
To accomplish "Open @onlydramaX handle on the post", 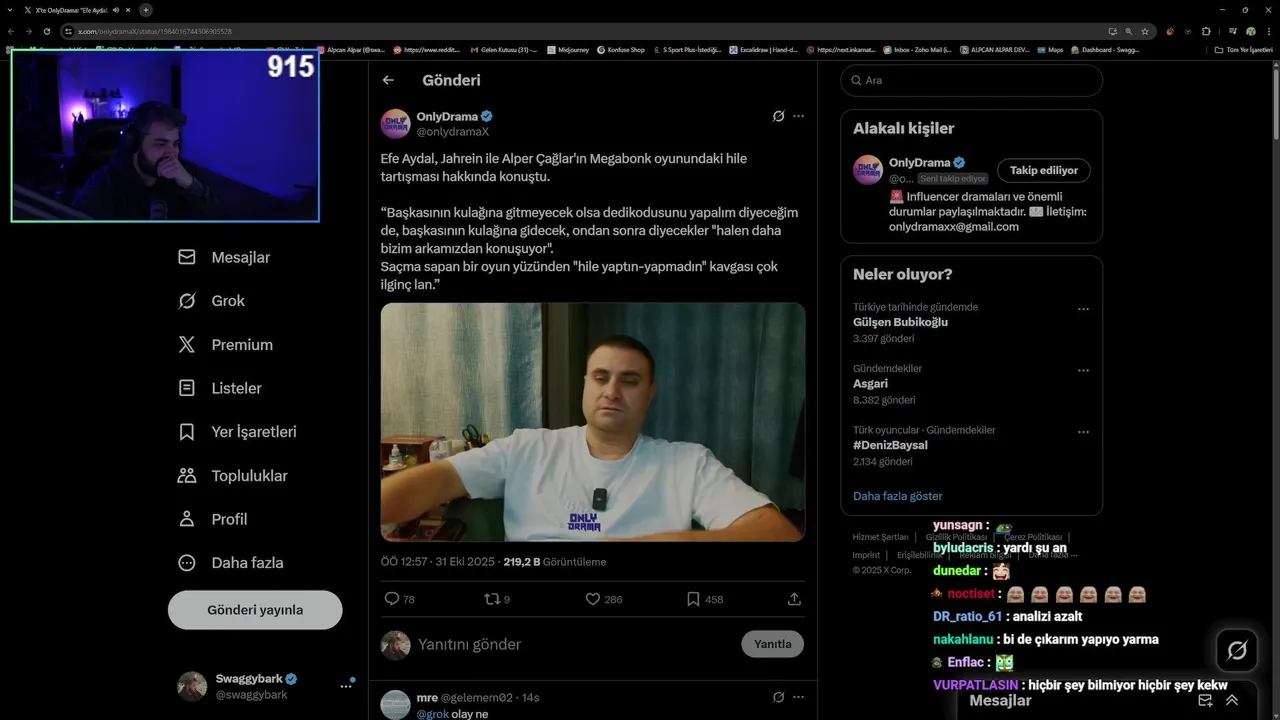I will click(x=453, y=132).
